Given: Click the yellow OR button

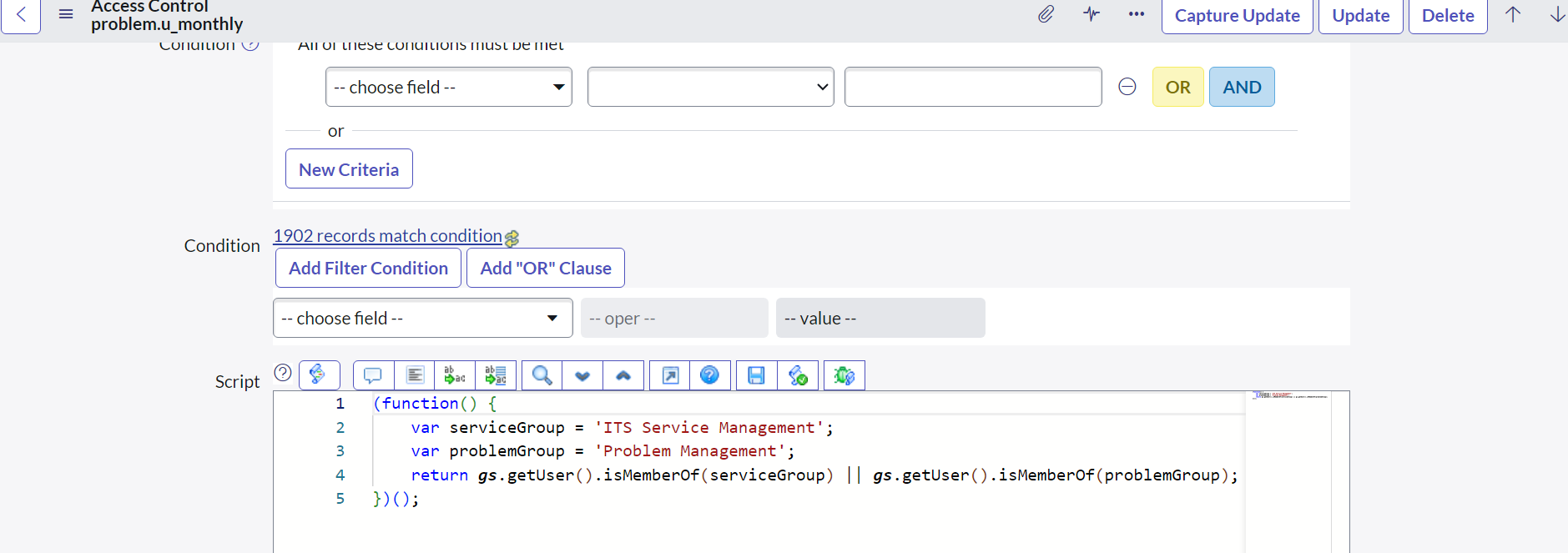Looking at the screenshot, I should (x=1178, y=87).
